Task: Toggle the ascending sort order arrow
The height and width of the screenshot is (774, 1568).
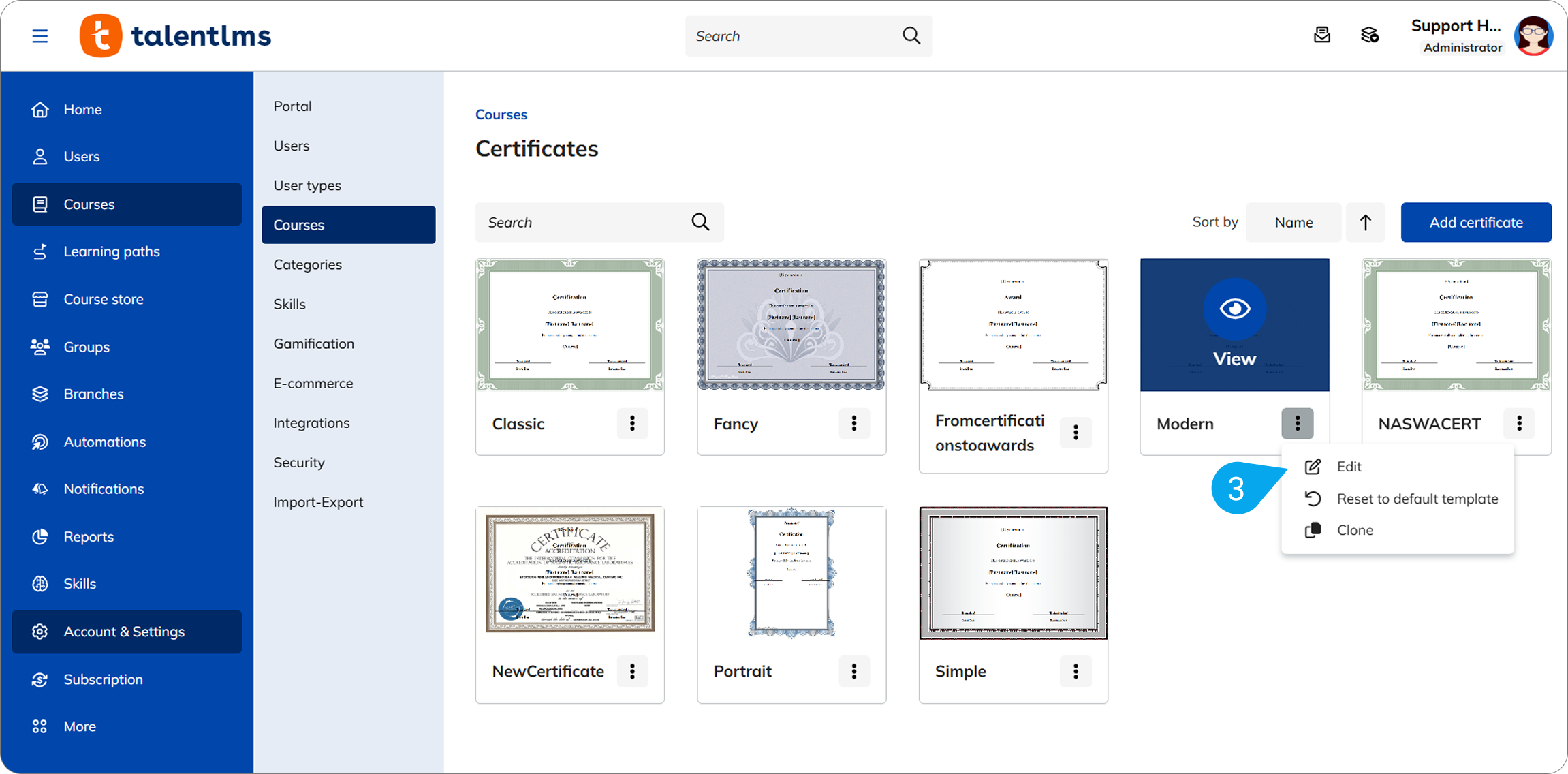Action: pyautogui.click(x=1365, y=222)
